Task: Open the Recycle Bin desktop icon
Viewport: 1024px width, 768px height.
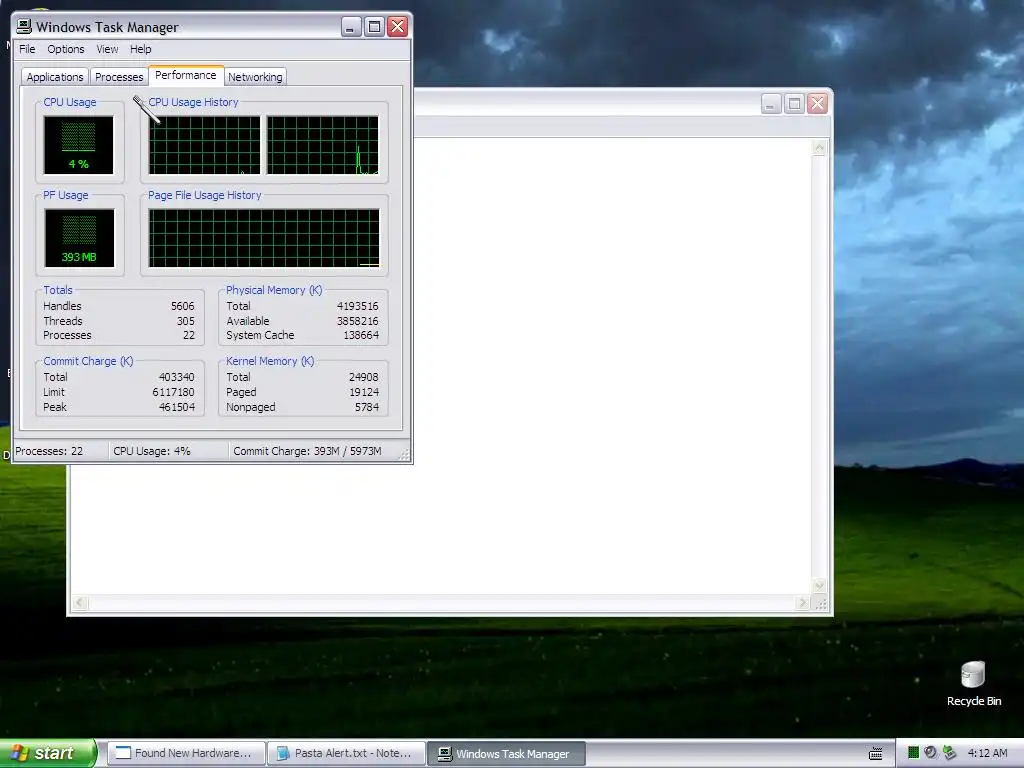Action: [973, 684]
